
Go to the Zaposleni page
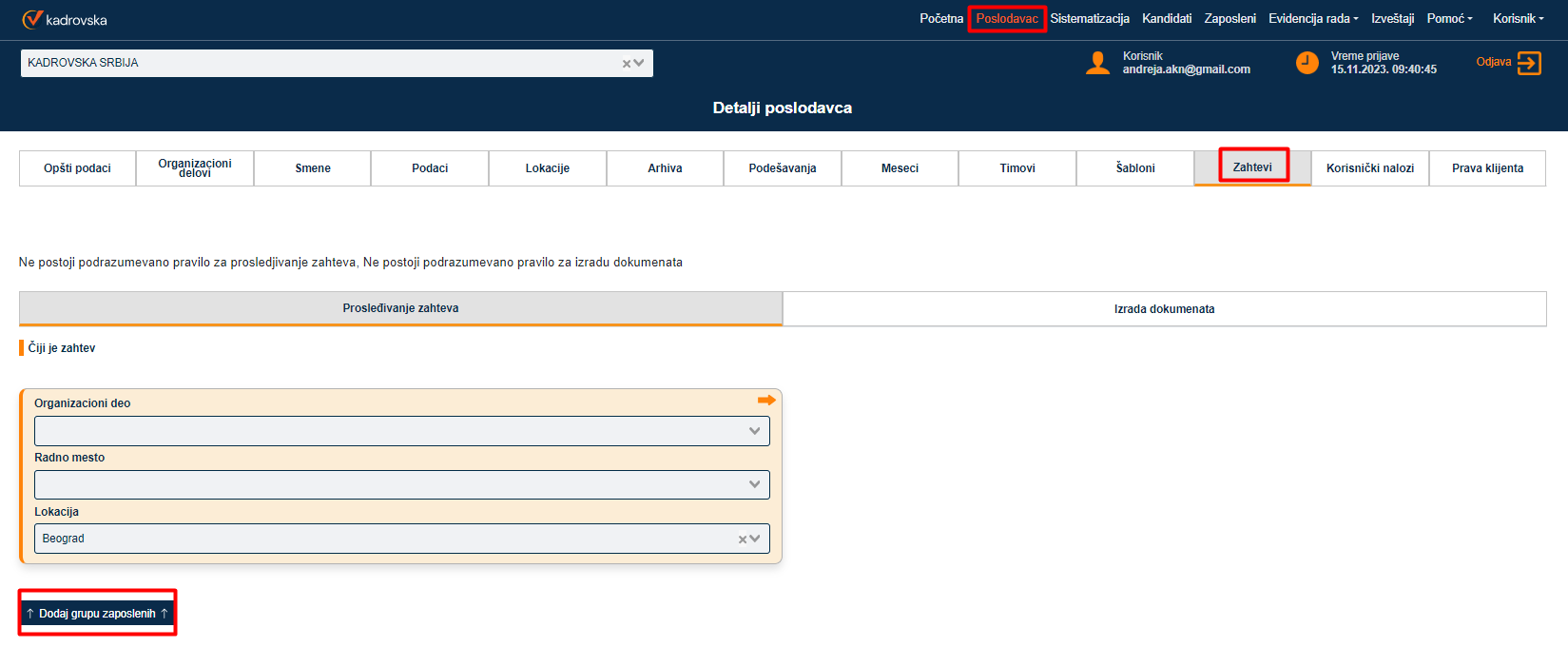point(1229,19)
